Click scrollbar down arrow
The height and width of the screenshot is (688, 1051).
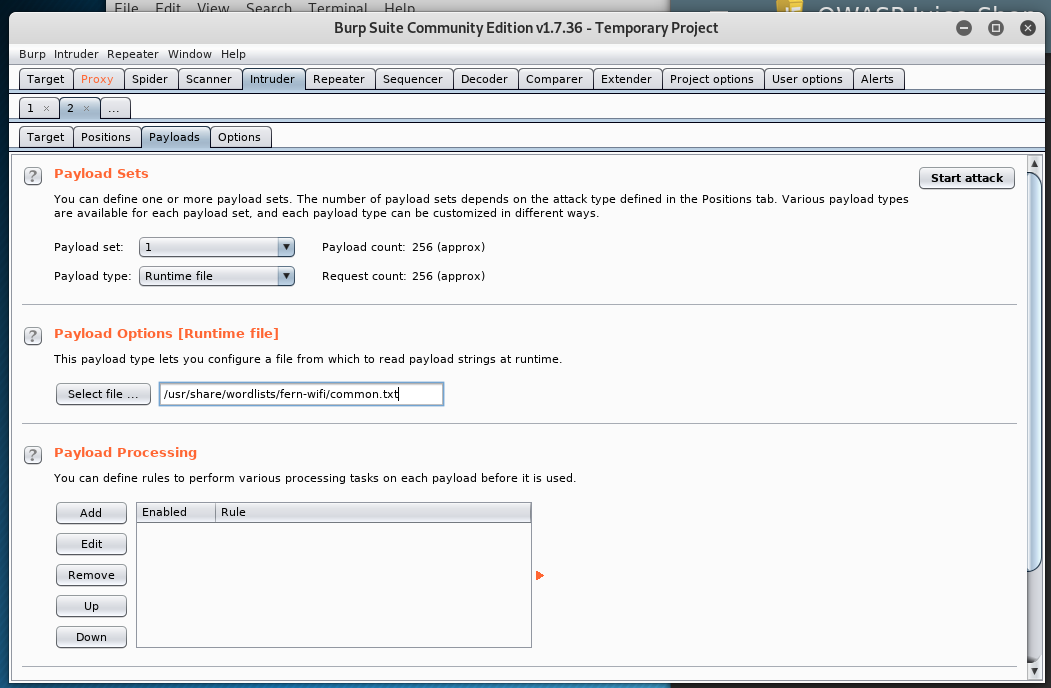coord(1034,671)
